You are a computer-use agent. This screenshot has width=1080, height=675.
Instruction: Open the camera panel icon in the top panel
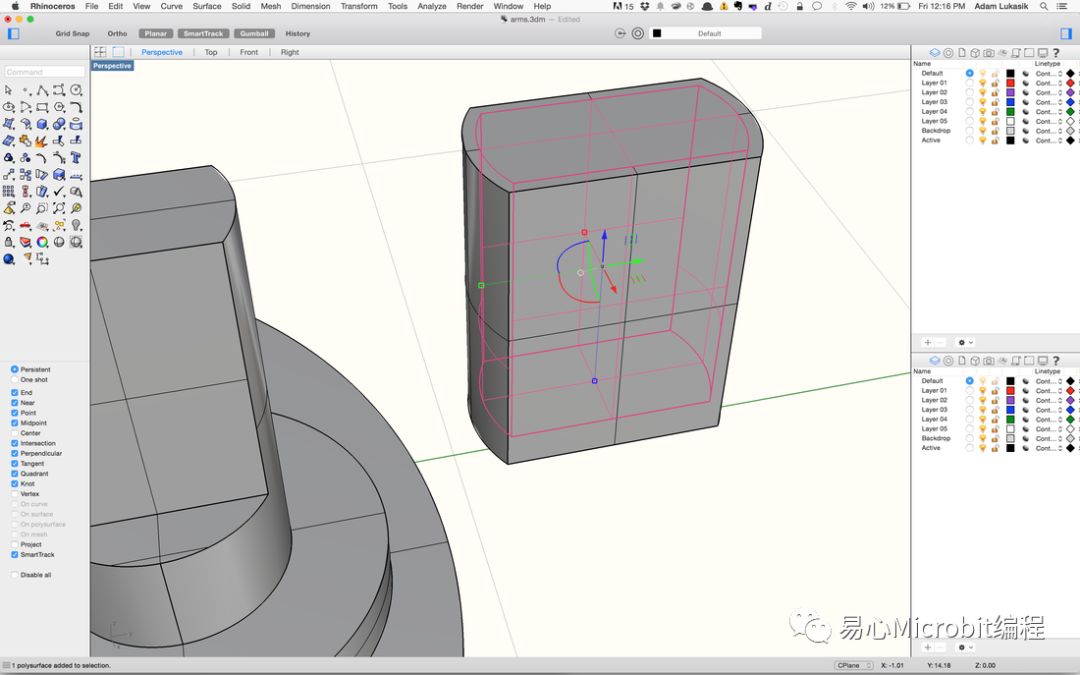(x=988, y=53)
